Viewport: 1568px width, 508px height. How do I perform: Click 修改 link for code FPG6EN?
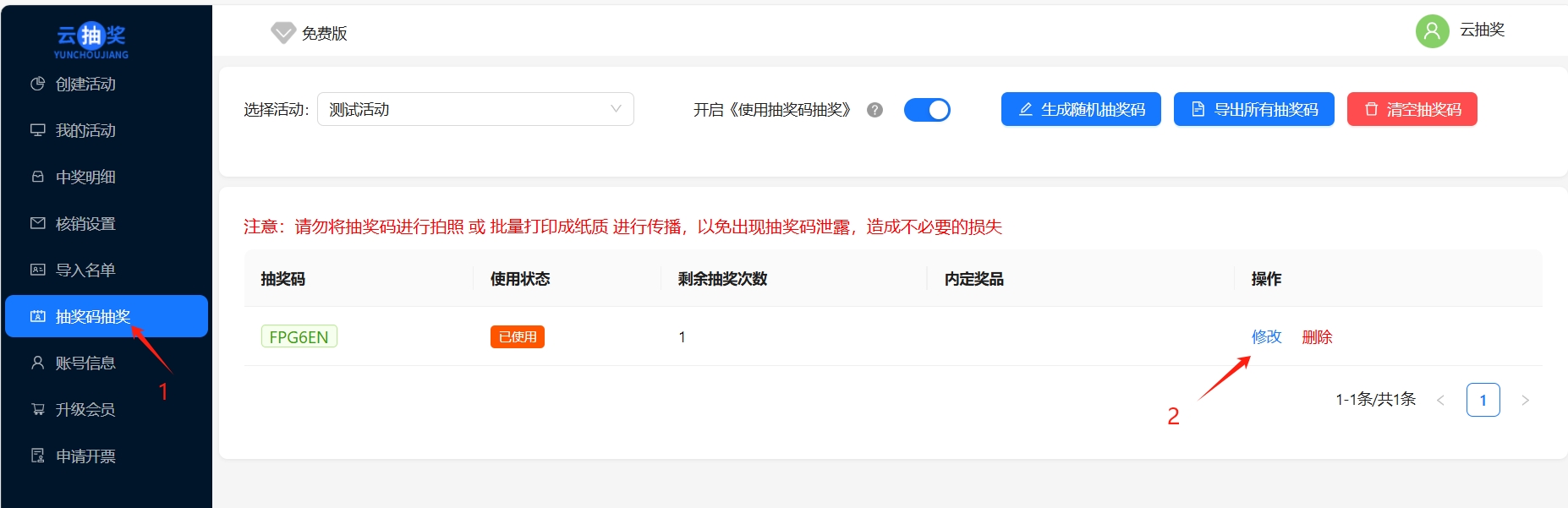point(1267,336)
